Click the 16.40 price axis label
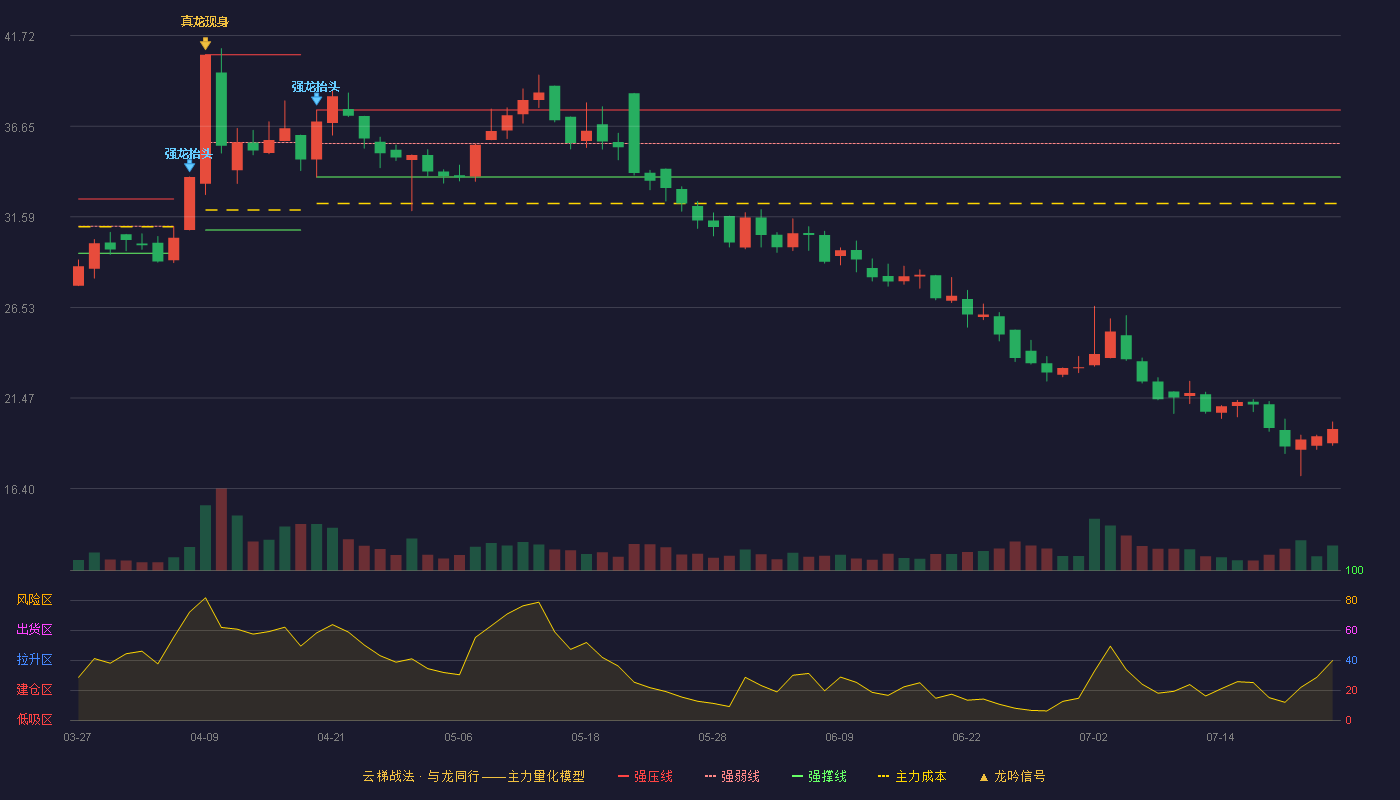Viewport: 1400px width, 800px height. coord(19,490)
